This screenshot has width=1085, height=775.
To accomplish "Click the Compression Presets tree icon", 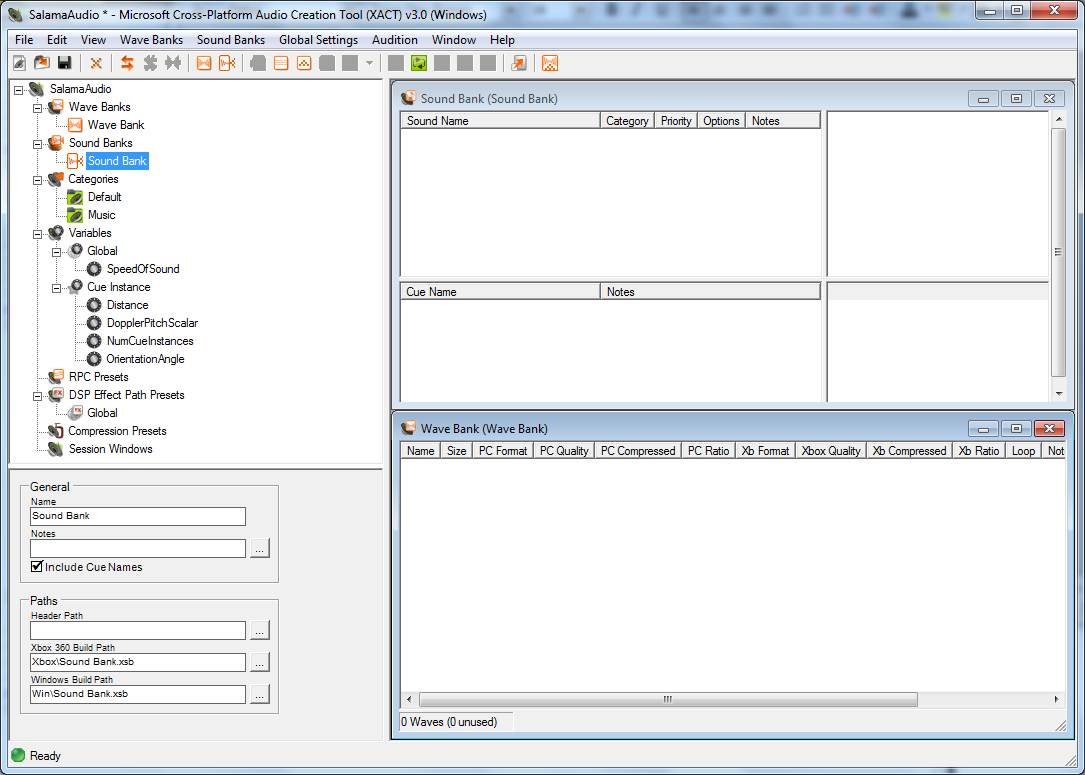I will point(56,430).
